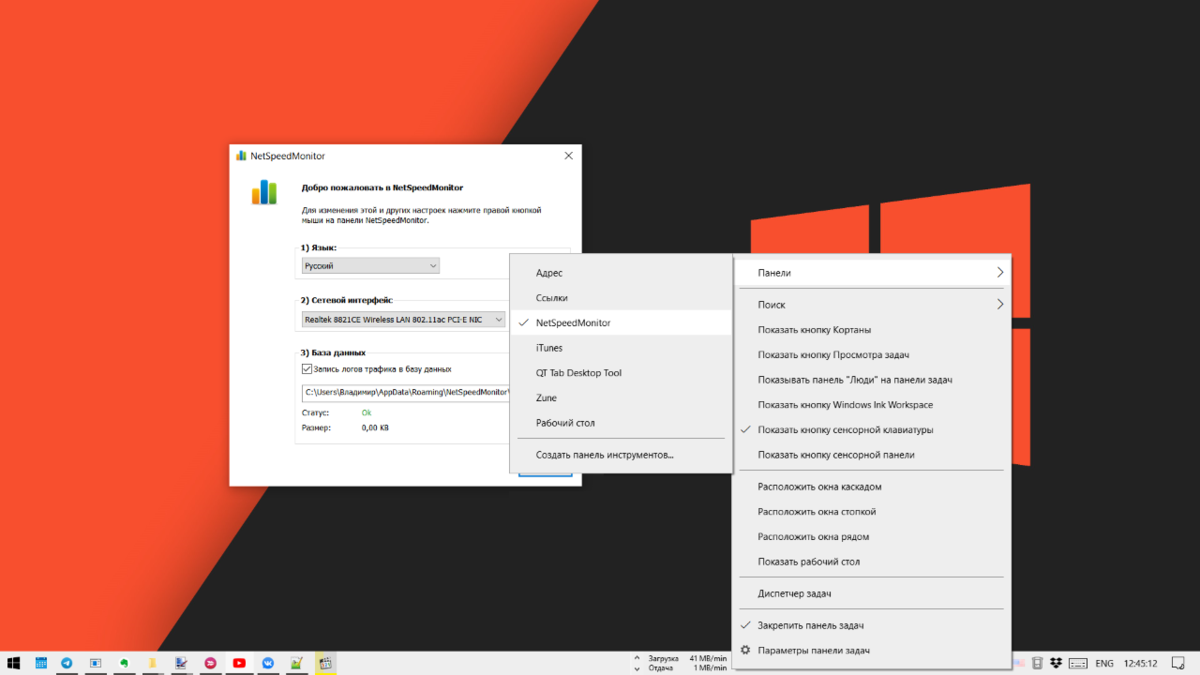Open Диспетчер задач from context menu
Image resolution: width=1200 pixels, height=675 pixels.
871,594
